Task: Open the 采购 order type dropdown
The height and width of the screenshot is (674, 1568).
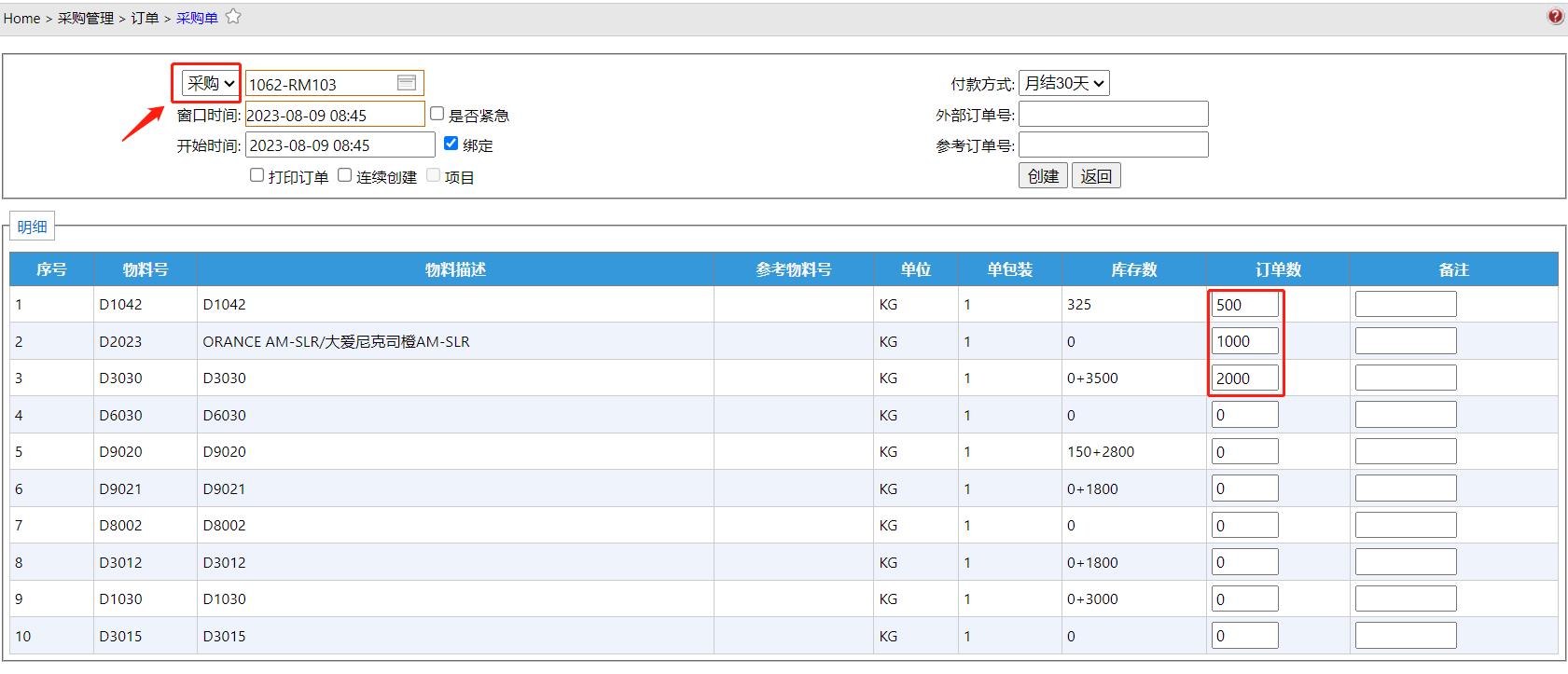Action: coord(210,83)
